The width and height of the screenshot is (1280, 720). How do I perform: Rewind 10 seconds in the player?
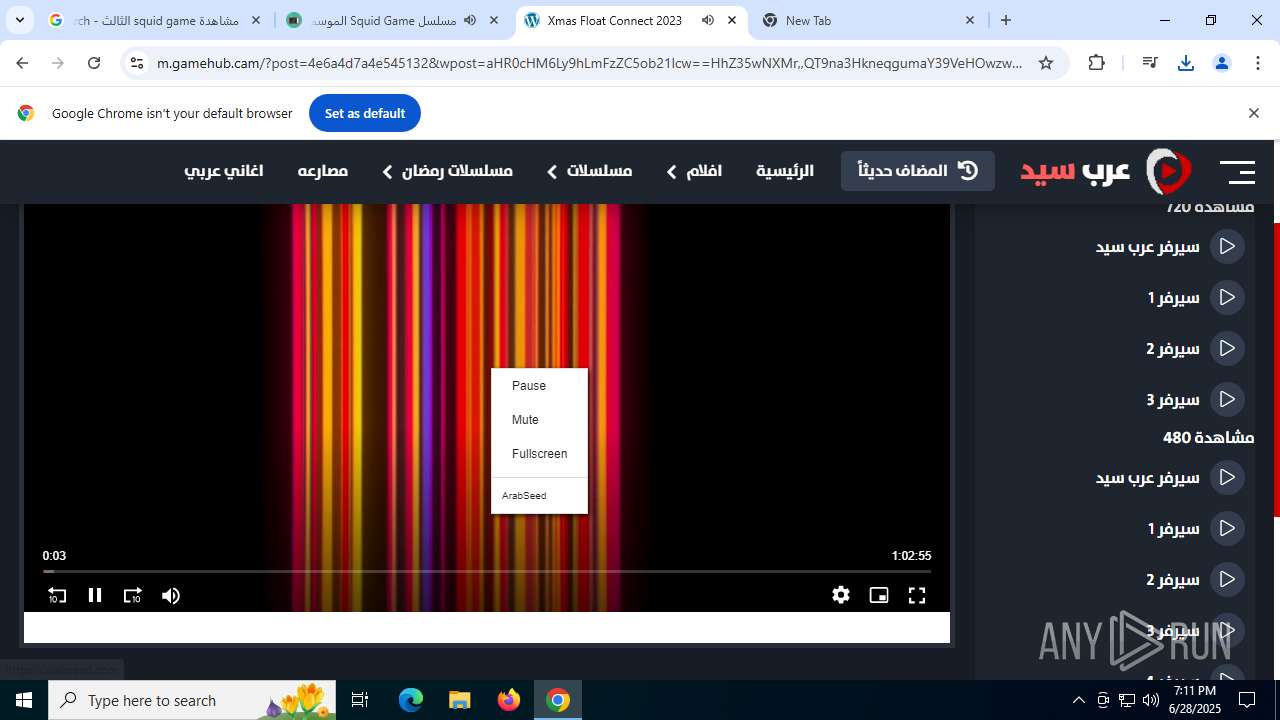click(x=57, y=595)
